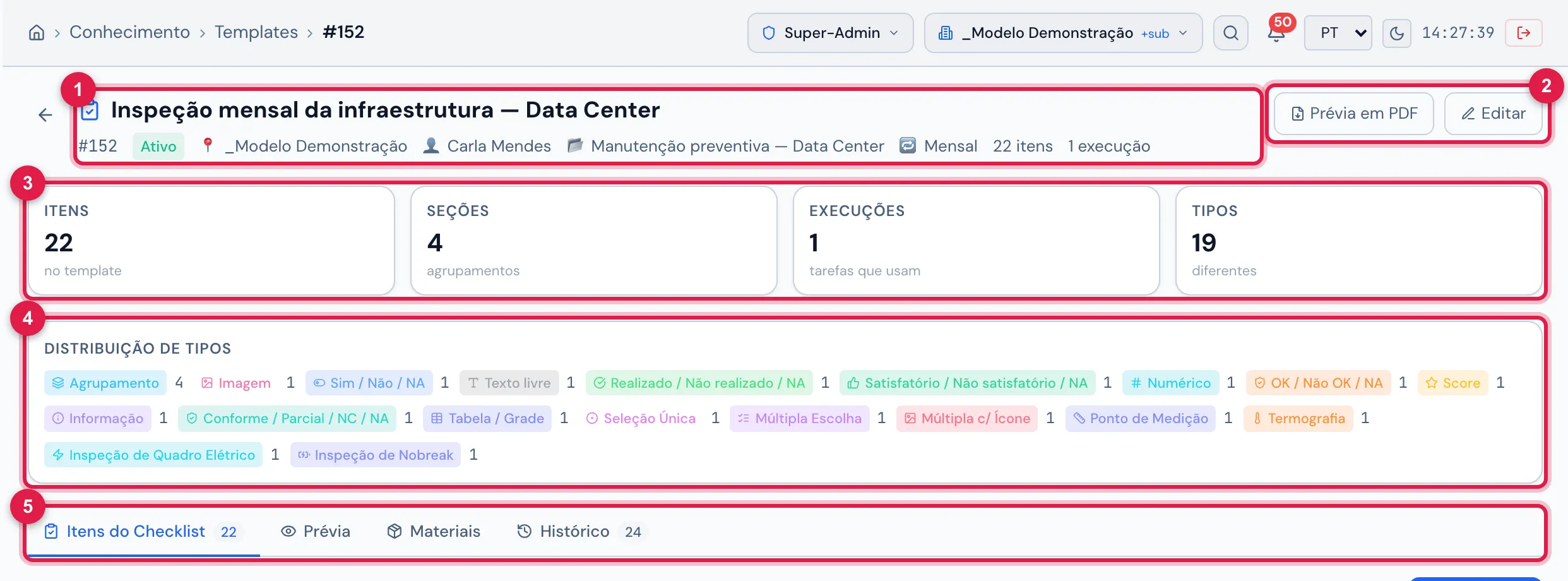The height and width of the screenshot is (581, 1568).
Task: Click the back arrow beside the template title
Action: 45,115
